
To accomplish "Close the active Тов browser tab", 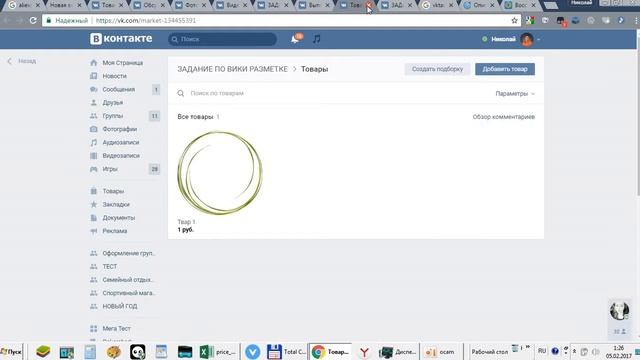I will pos(368,5).
